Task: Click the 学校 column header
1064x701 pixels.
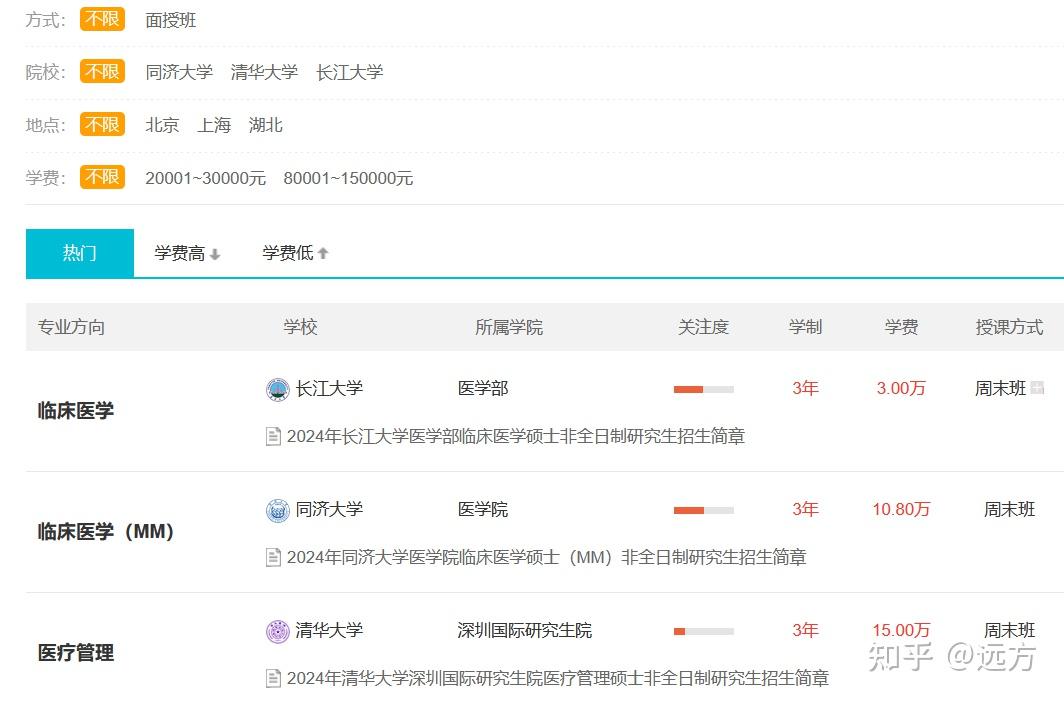Action: [301, 328]
